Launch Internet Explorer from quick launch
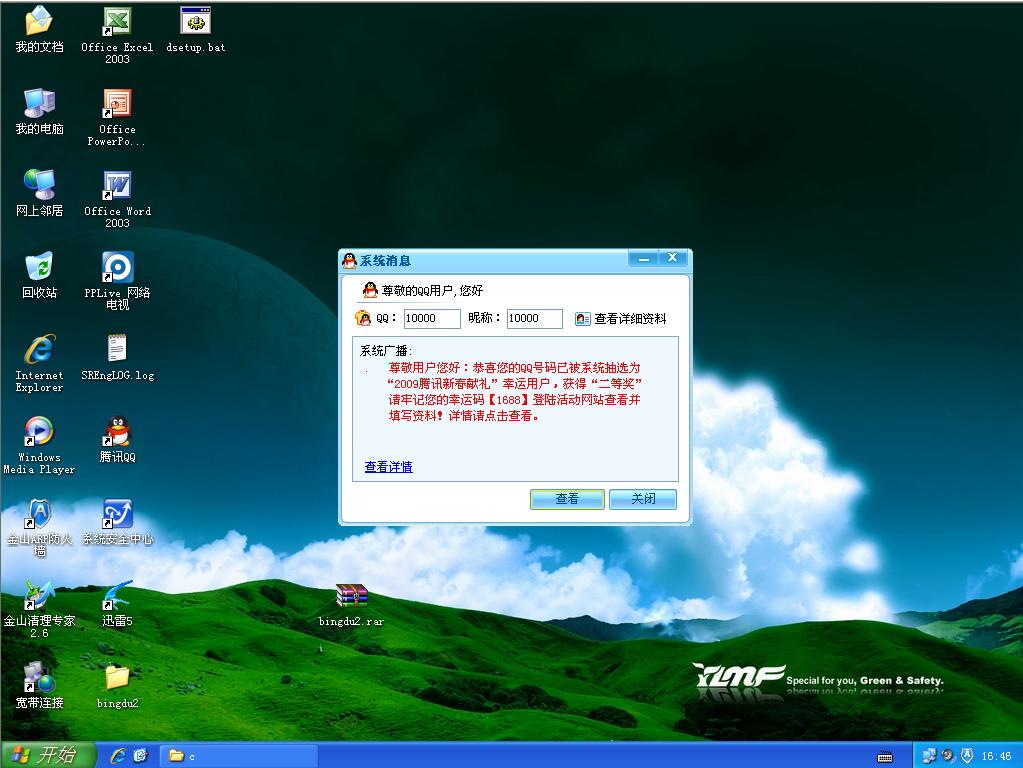Screen dimensions: 1023x768 [118, 756]
